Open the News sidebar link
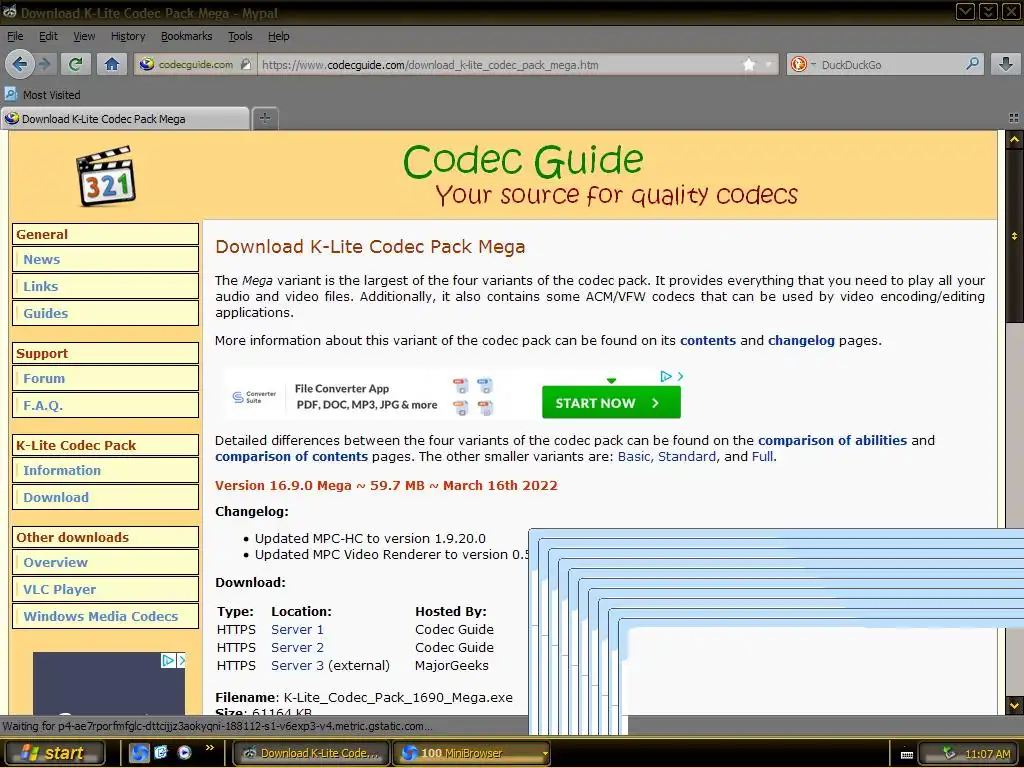The width and height of the screenshot is (1024, 768). pos(42,259)
